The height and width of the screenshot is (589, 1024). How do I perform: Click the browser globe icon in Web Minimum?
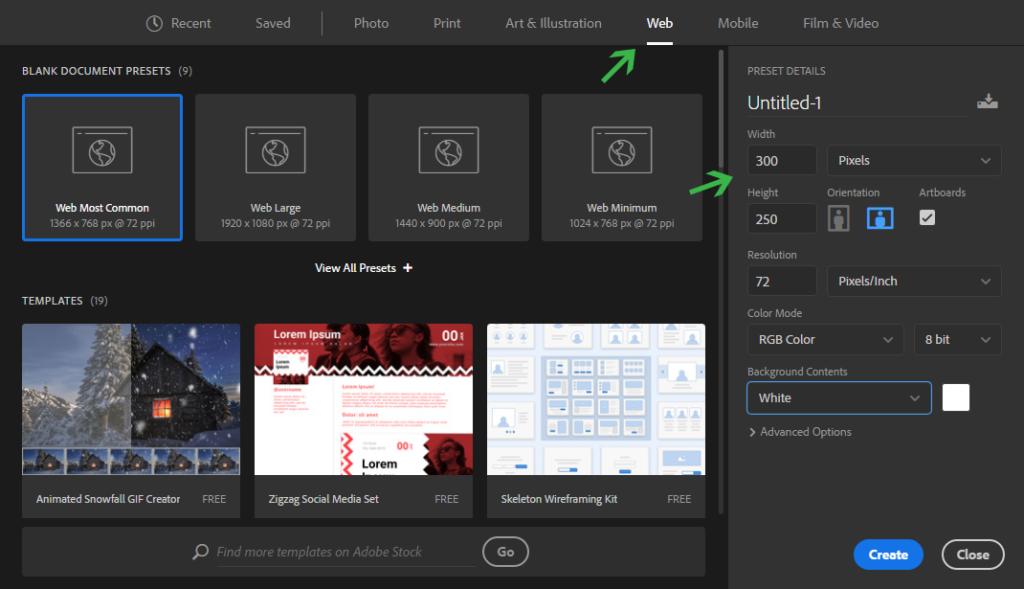(x=622, y=150)
